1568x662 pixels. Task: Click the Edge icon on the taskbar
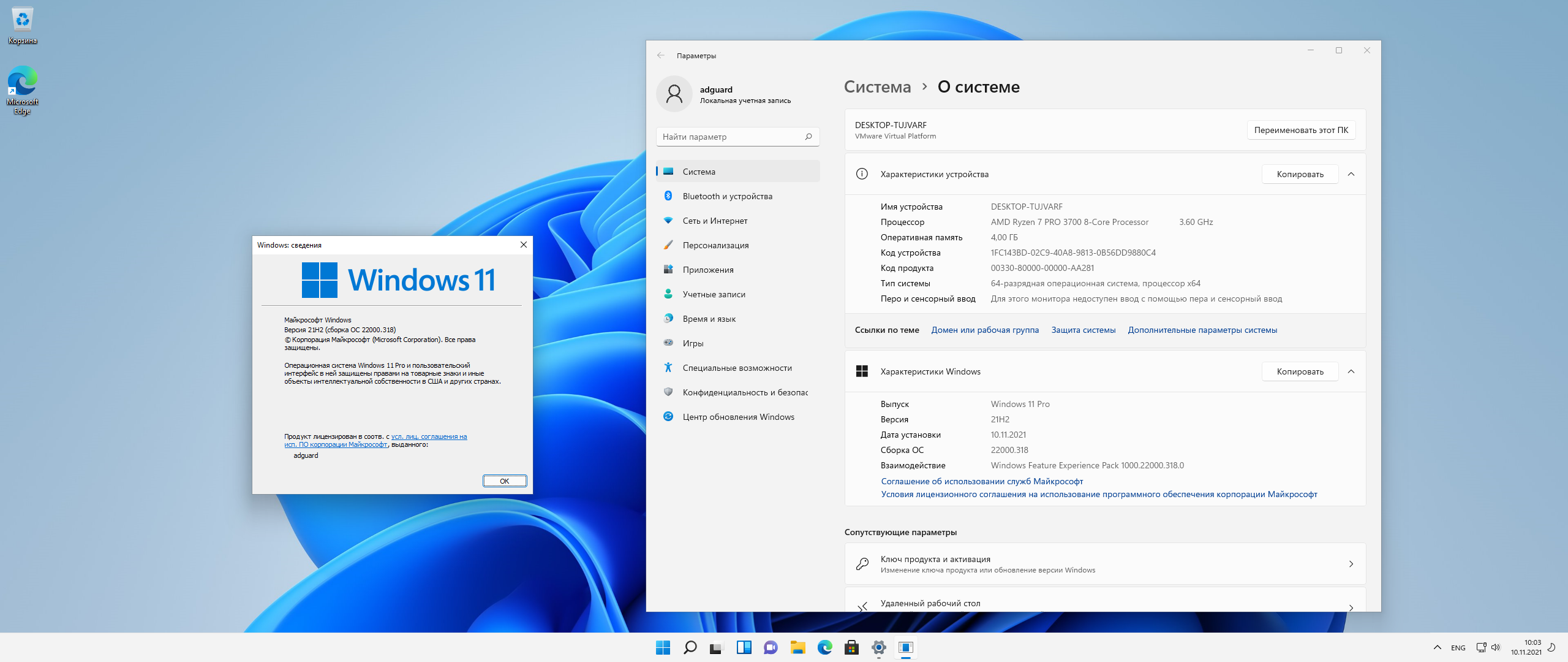(824, 647)
